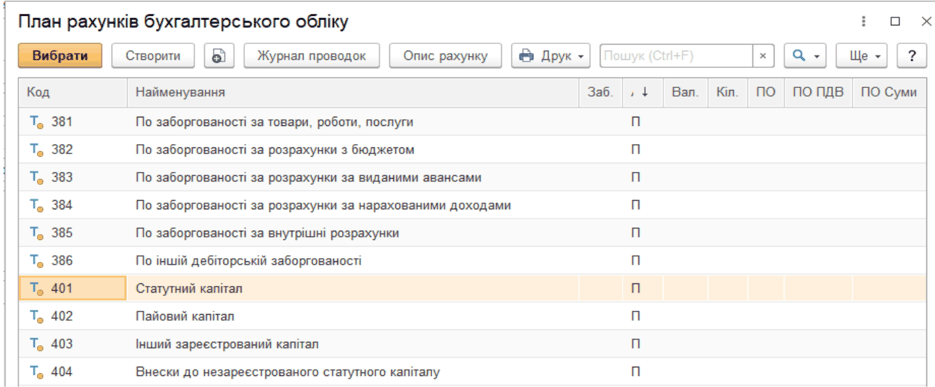935x387 pixels.
Task: Click the П value in row 403
Action: pos(636,344)
